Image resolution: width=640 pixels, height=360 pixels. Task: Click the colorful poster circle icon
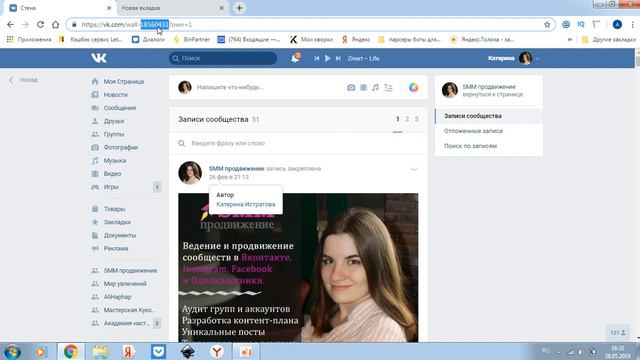click(x=413, y=87)
